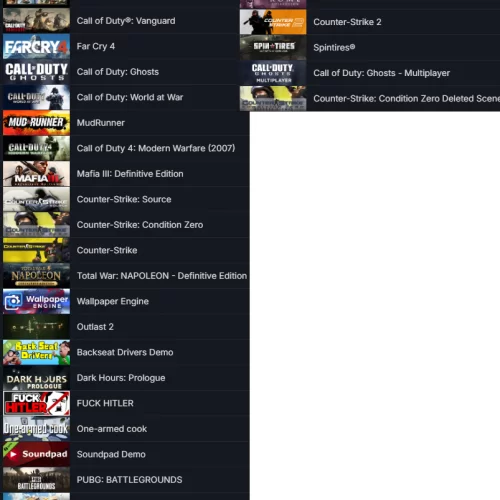500x500 pixels.
Task: Click the Soundpad red logo banner
Action: 36,454
